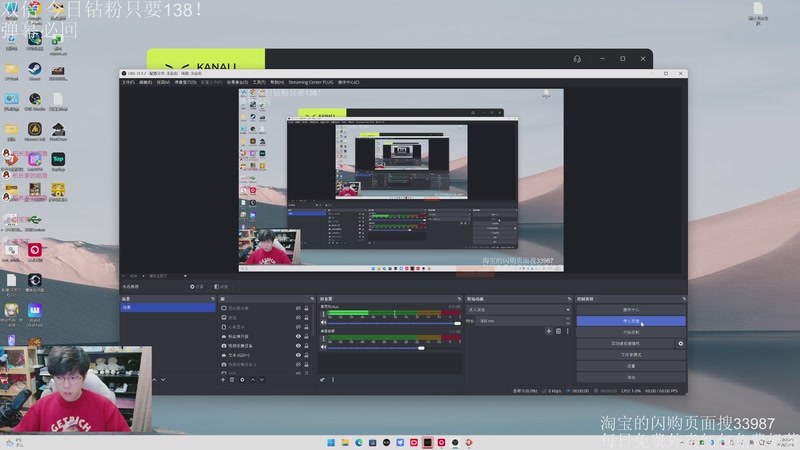
Task: Open View menu in OBS
Action: click(x=163, y=82)
